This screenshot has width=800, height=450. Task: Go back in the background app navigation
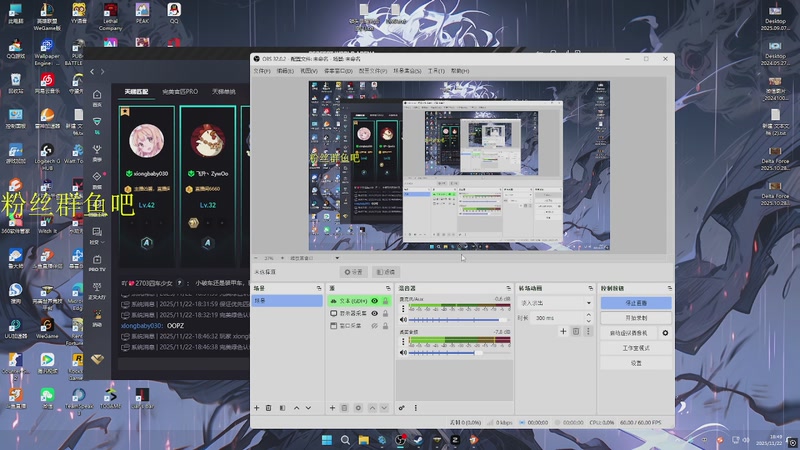(x=92, y=72)
